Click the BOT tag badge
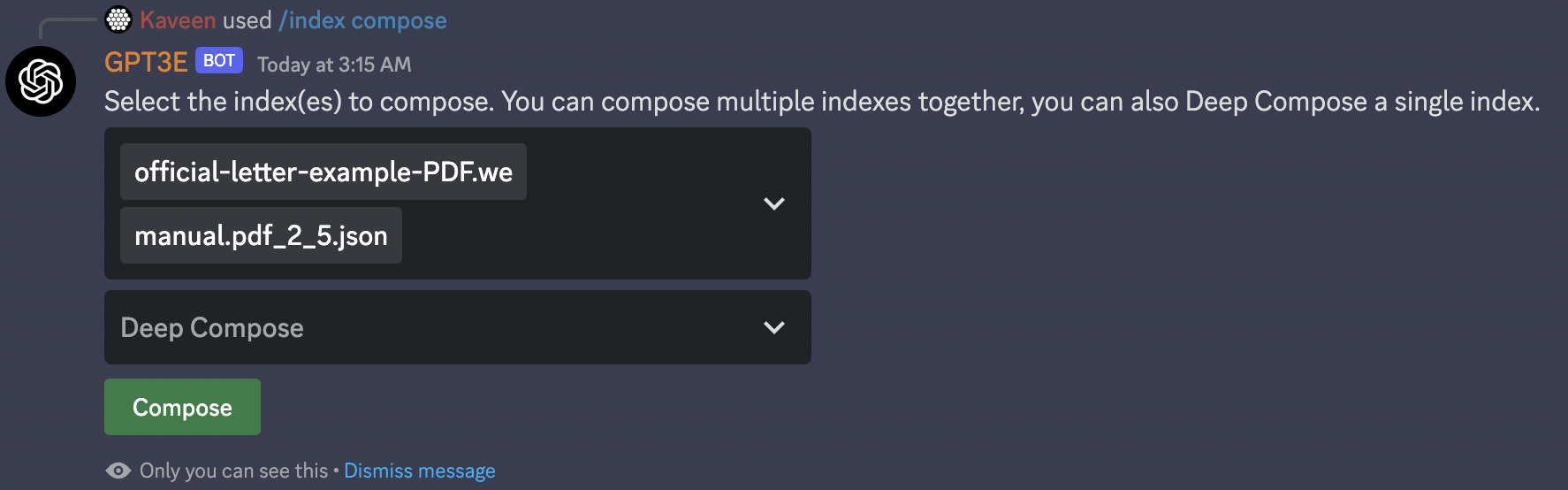The height and width of the screenshot is (490, 1568). 218,60
